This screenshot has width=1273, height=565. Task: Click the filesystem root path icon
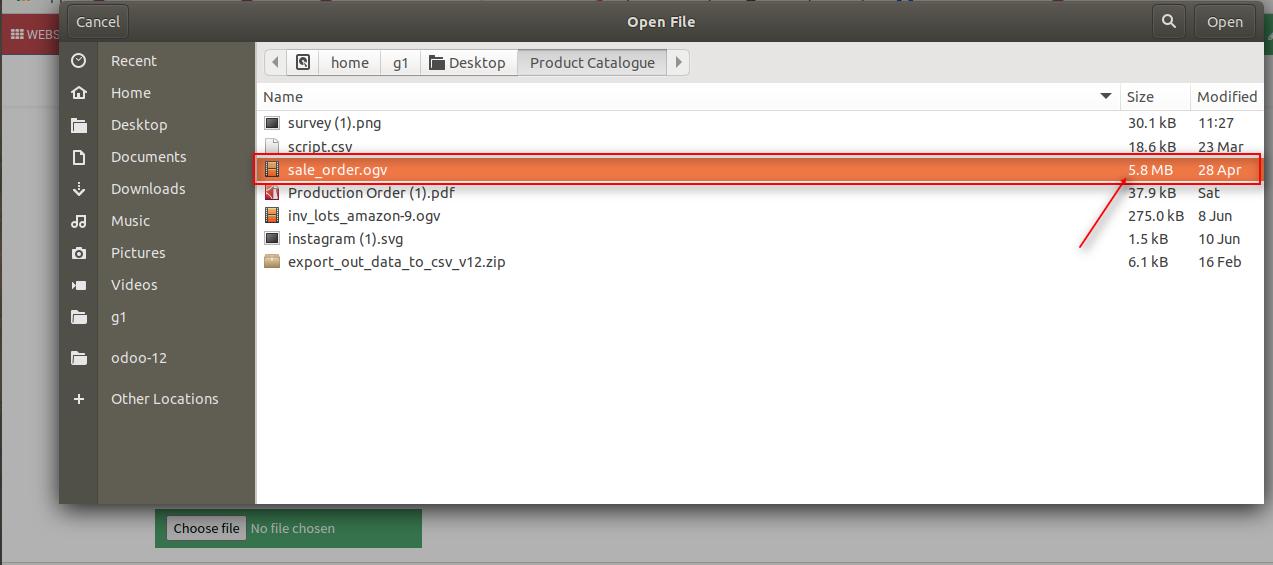[x=303, y=62]
